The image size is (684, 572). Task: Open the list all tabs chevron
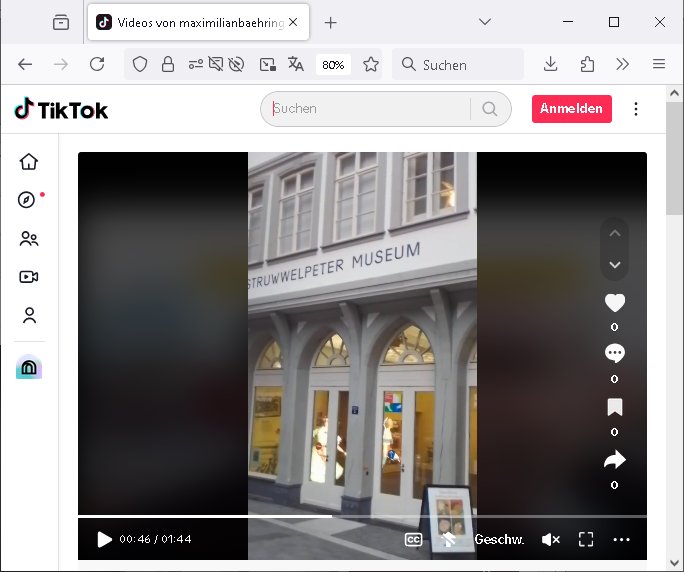485,22
